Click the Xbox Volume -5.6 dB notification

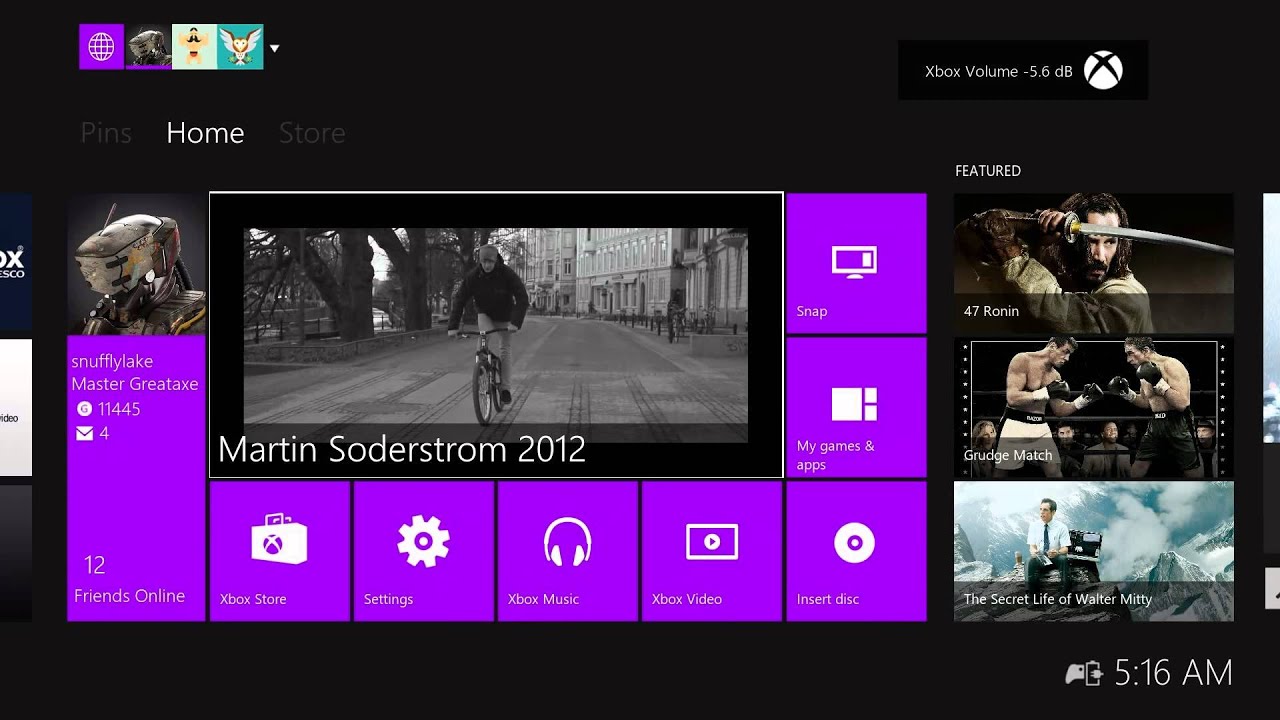point(1023,70)
